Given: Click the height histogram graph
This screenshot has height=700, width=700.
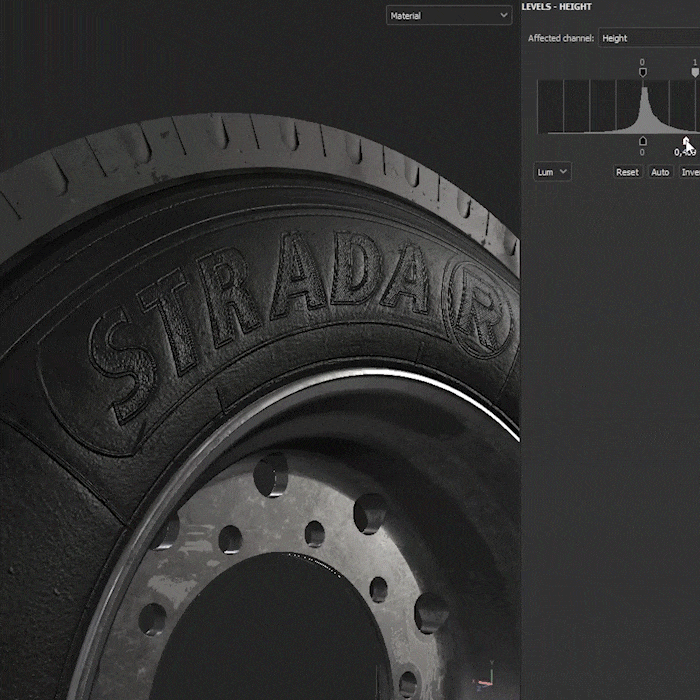Looking at the screenshot, I should [617, 107].
